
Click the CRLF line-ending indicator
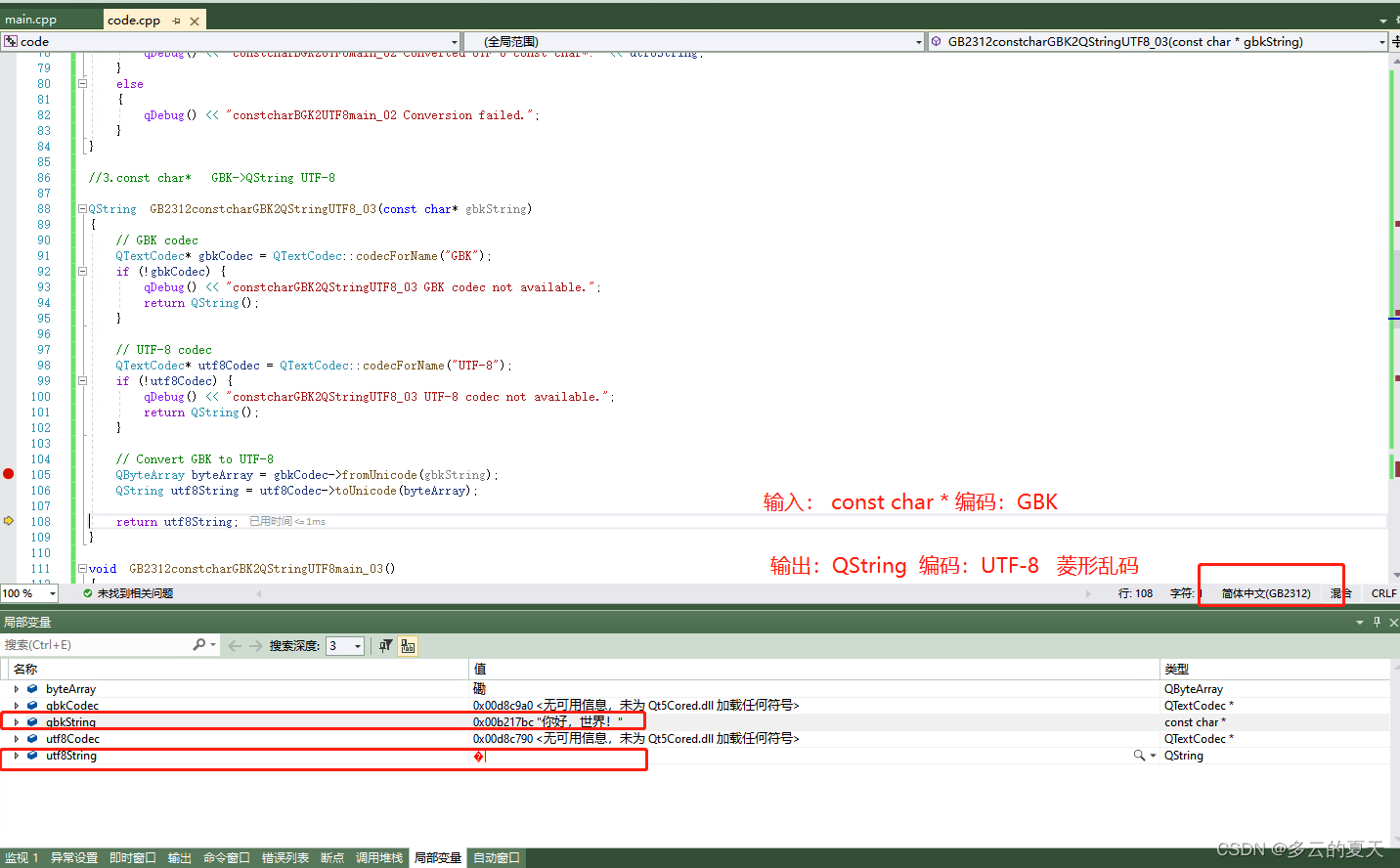click(x=1383, y=592)
